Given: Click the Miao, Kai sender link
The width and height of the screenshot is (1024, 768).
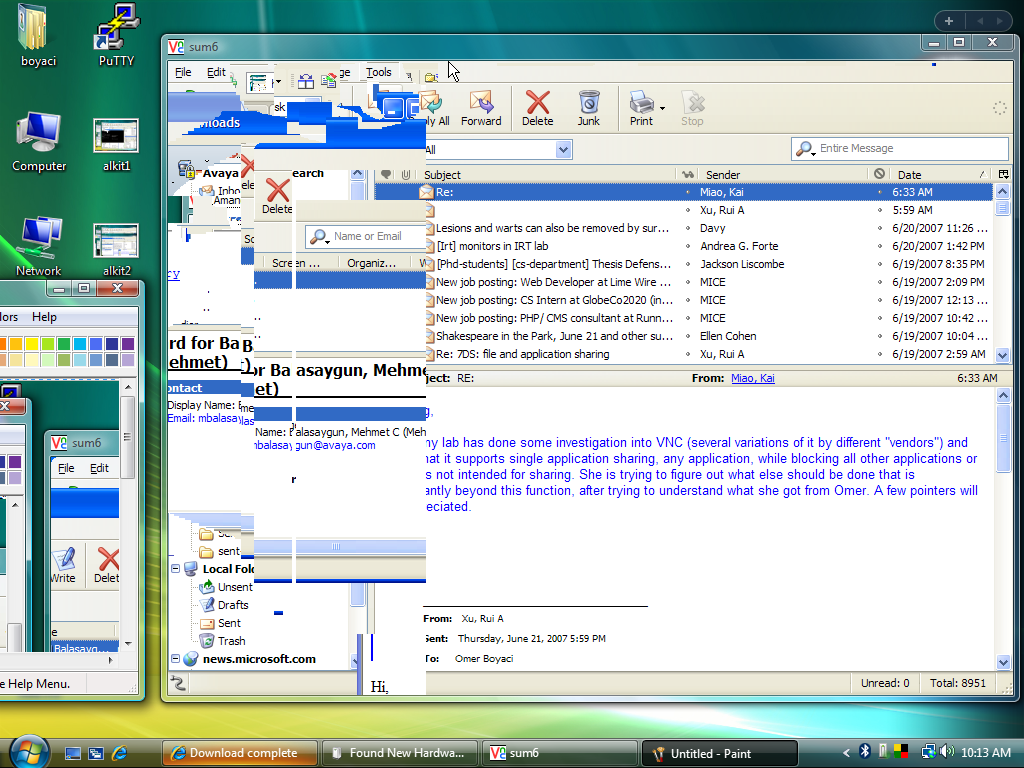Looking at the screenshot, I should click(x=753, y=378).
